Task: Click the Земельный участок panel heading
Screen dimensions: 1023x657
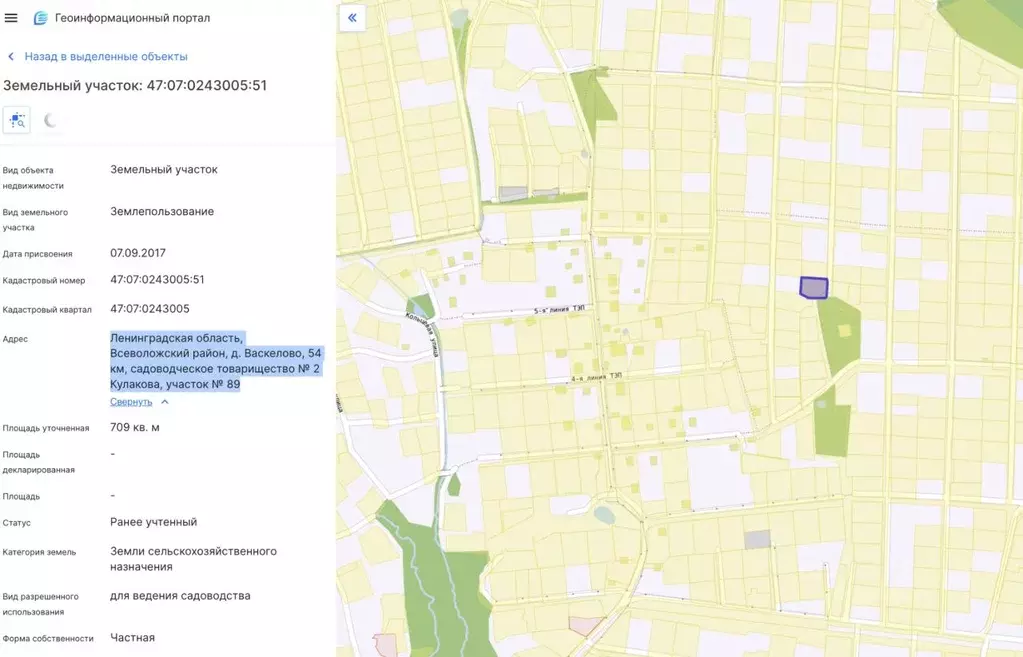Action: pyautogui.click(x=135, y=86)
